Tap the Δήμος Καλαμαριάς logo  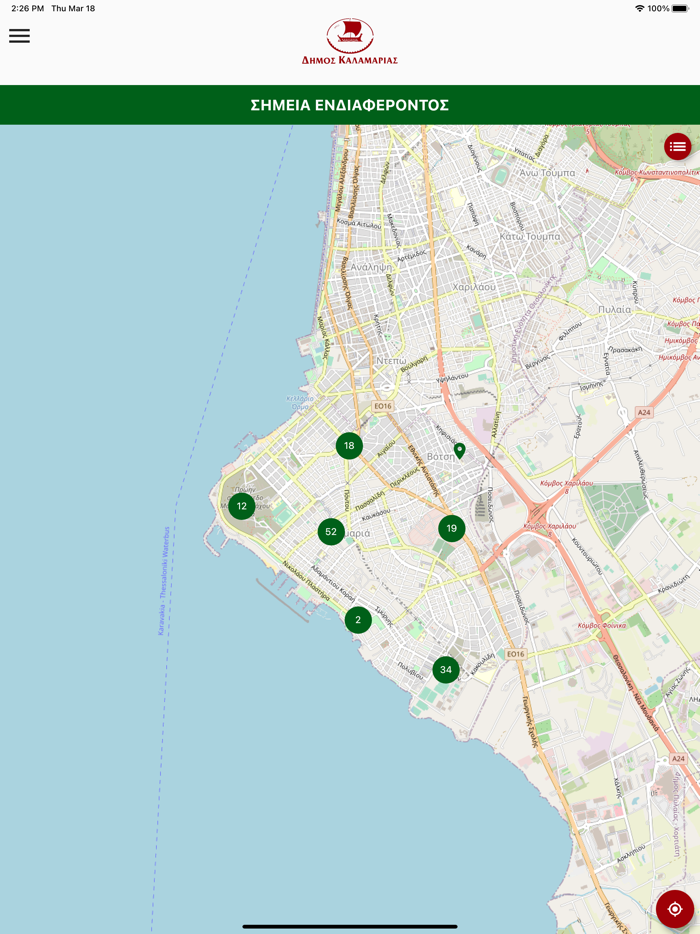tap(350, 42)
